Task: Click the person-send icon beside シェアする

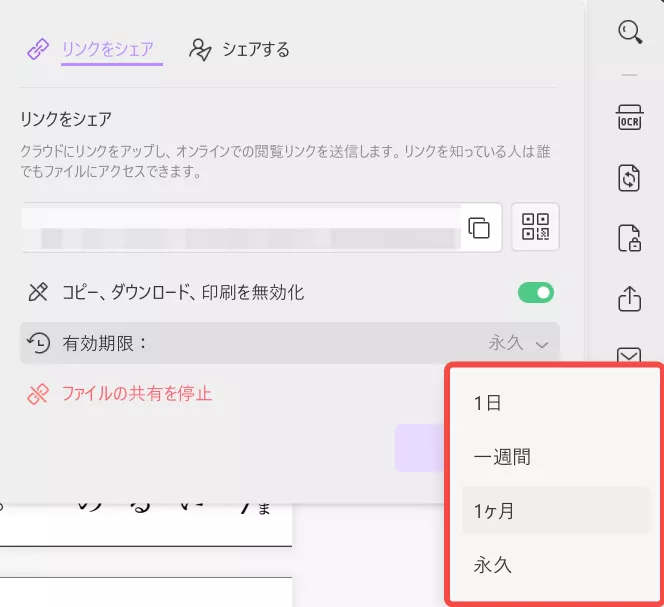Action: tap(200, 50)
